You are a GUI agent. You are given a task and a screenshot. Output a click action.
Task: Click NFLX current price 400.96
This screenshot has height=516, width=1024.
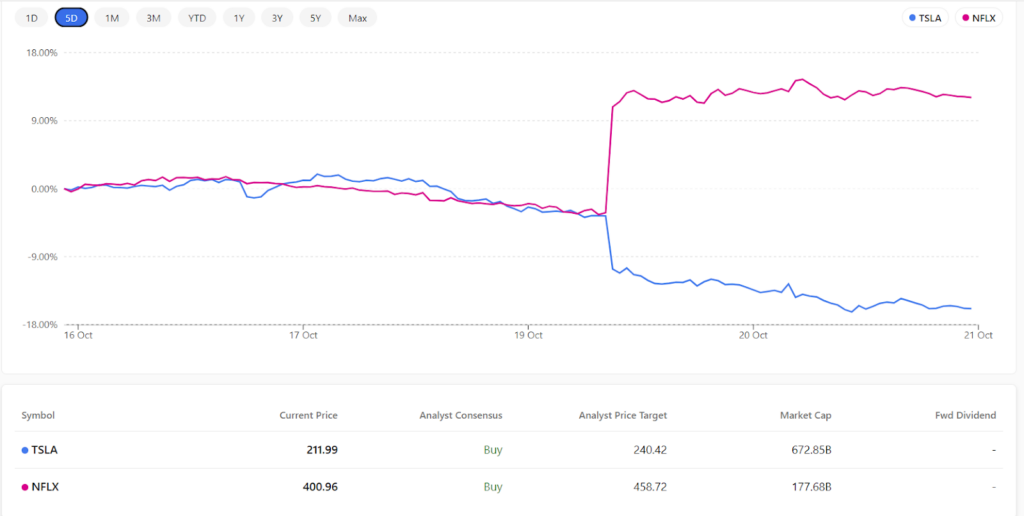coord(320,487)
